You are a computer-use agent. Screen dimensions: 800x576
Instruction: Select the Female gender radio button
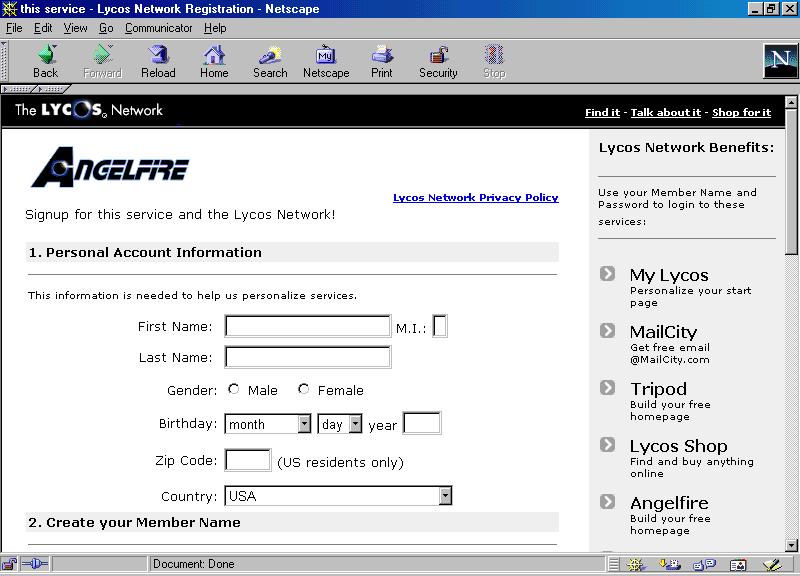coord(304,389)
